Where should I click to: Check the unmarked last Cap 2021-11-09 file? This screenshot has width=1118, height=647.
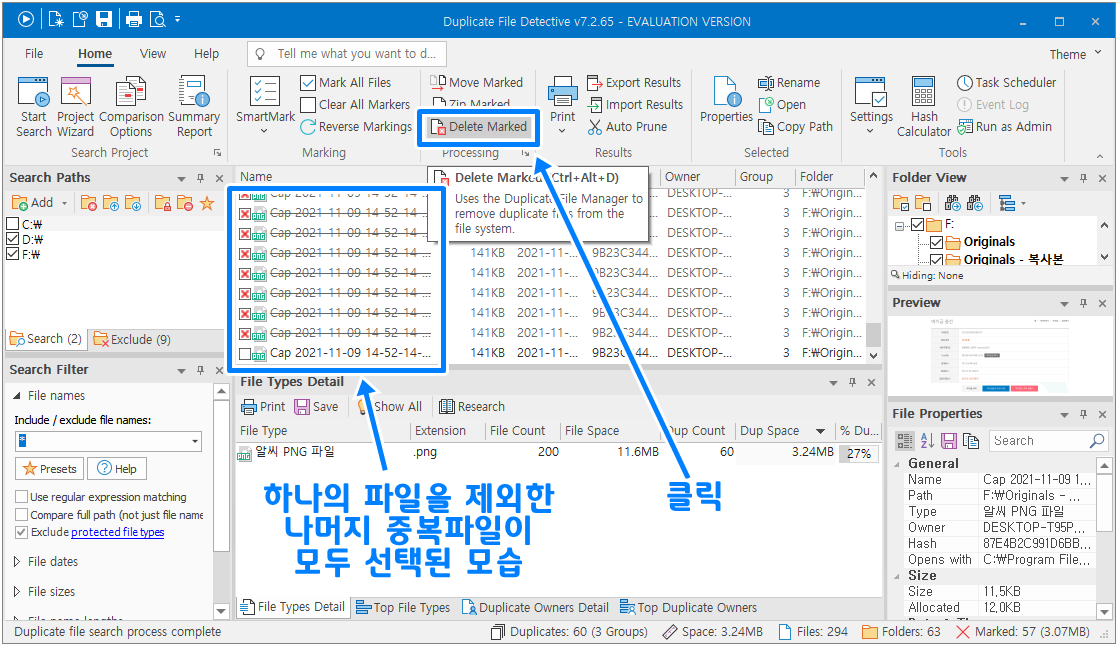coord(245,353)
